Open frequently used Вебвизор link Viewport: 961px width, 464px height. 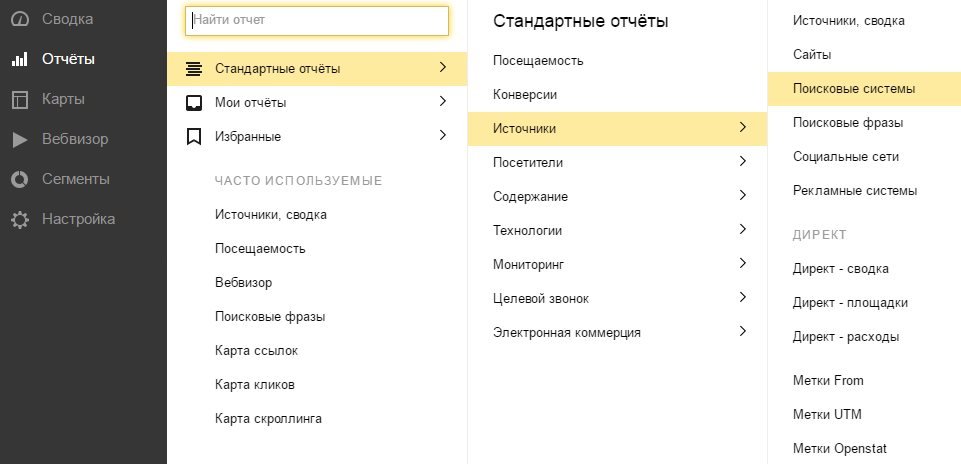pyautogui.click(x=243, y=283)
